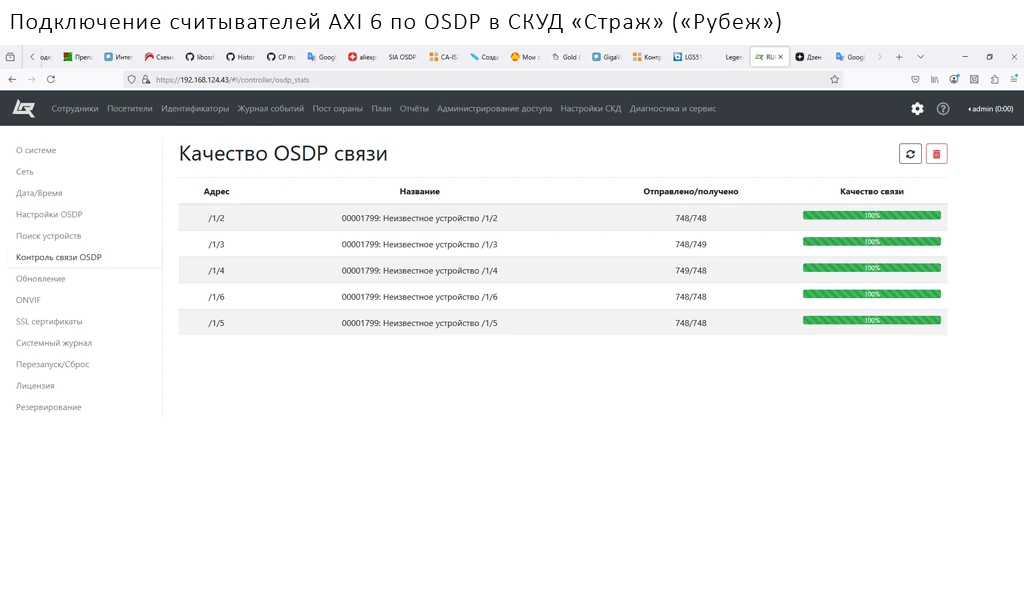Expand the admin user dropdown
Image resolution: width=1024 pixels, height=600 pixels.
(x=990, y=109)
